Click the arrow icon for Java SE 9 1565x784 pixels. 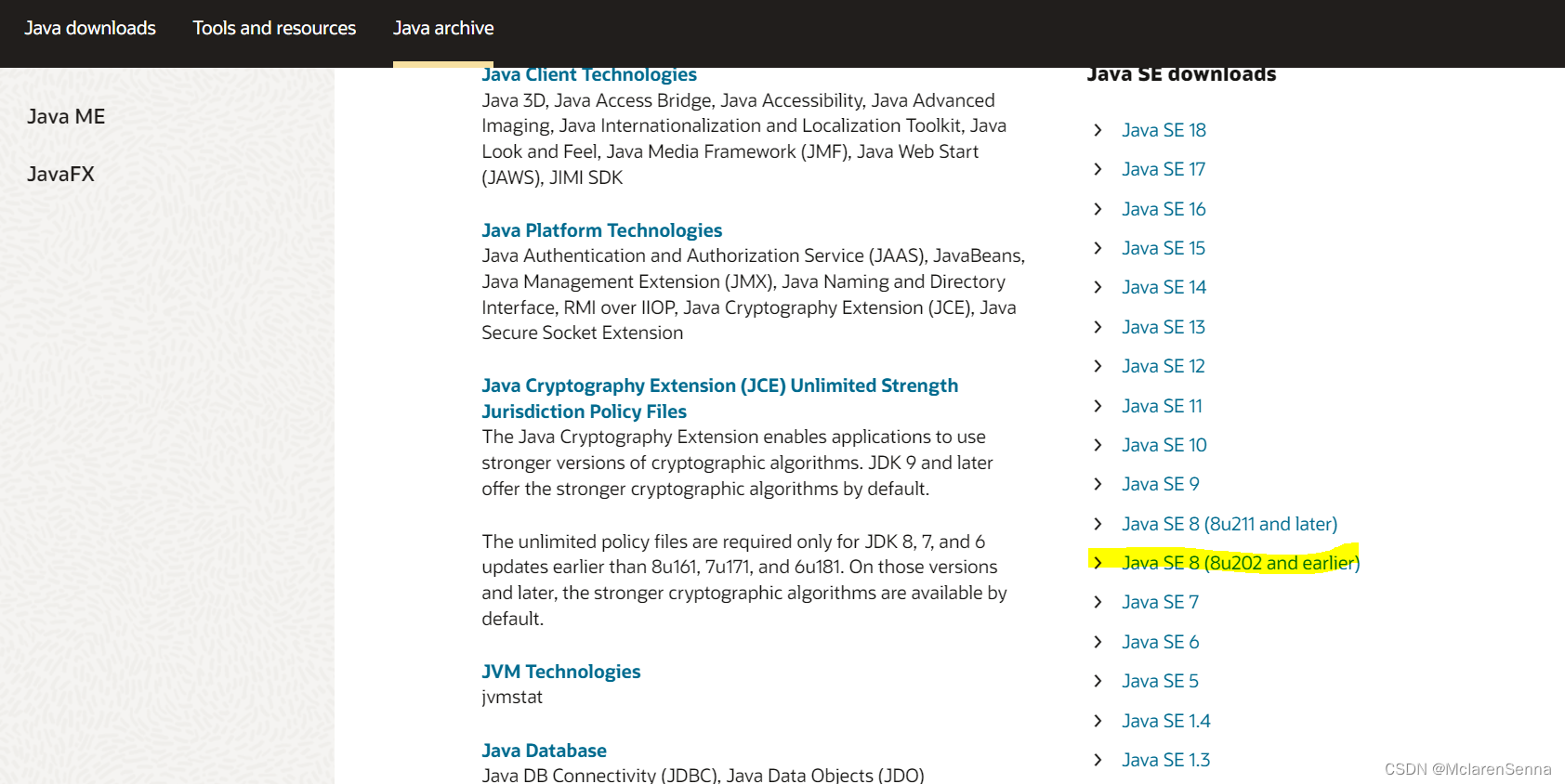(x=1098, y=484)
